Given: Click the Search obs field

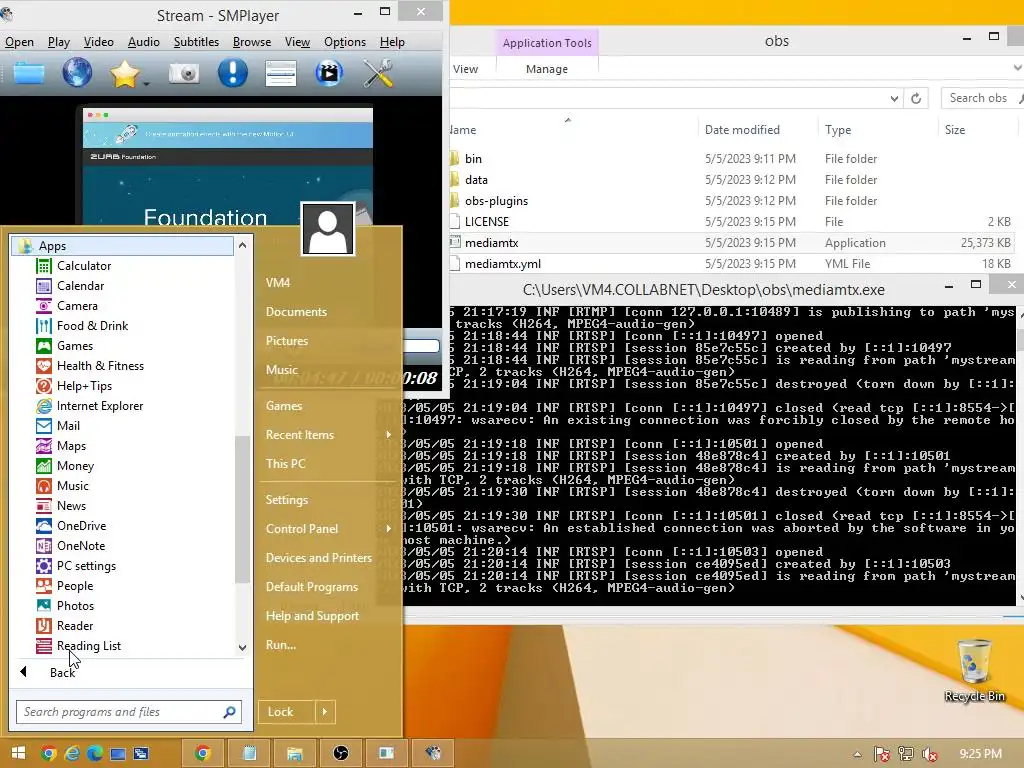Looking at the screenshot, I should [982, 98].
